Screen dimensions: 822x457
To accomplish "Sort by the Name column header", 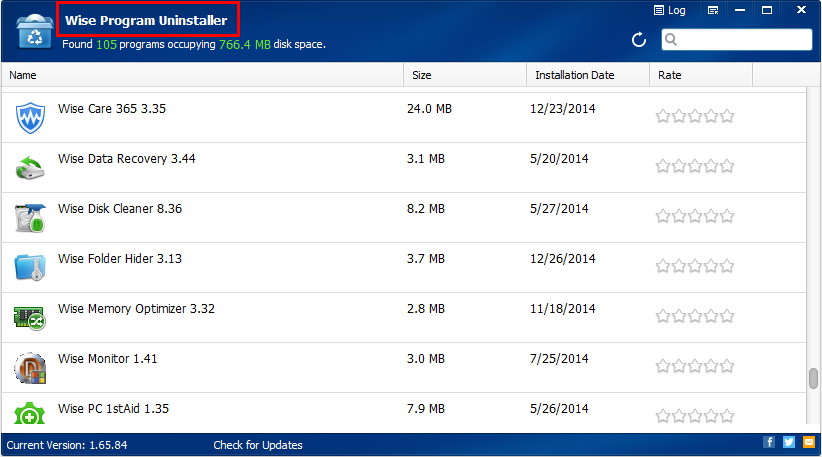I will coord(202,75).
